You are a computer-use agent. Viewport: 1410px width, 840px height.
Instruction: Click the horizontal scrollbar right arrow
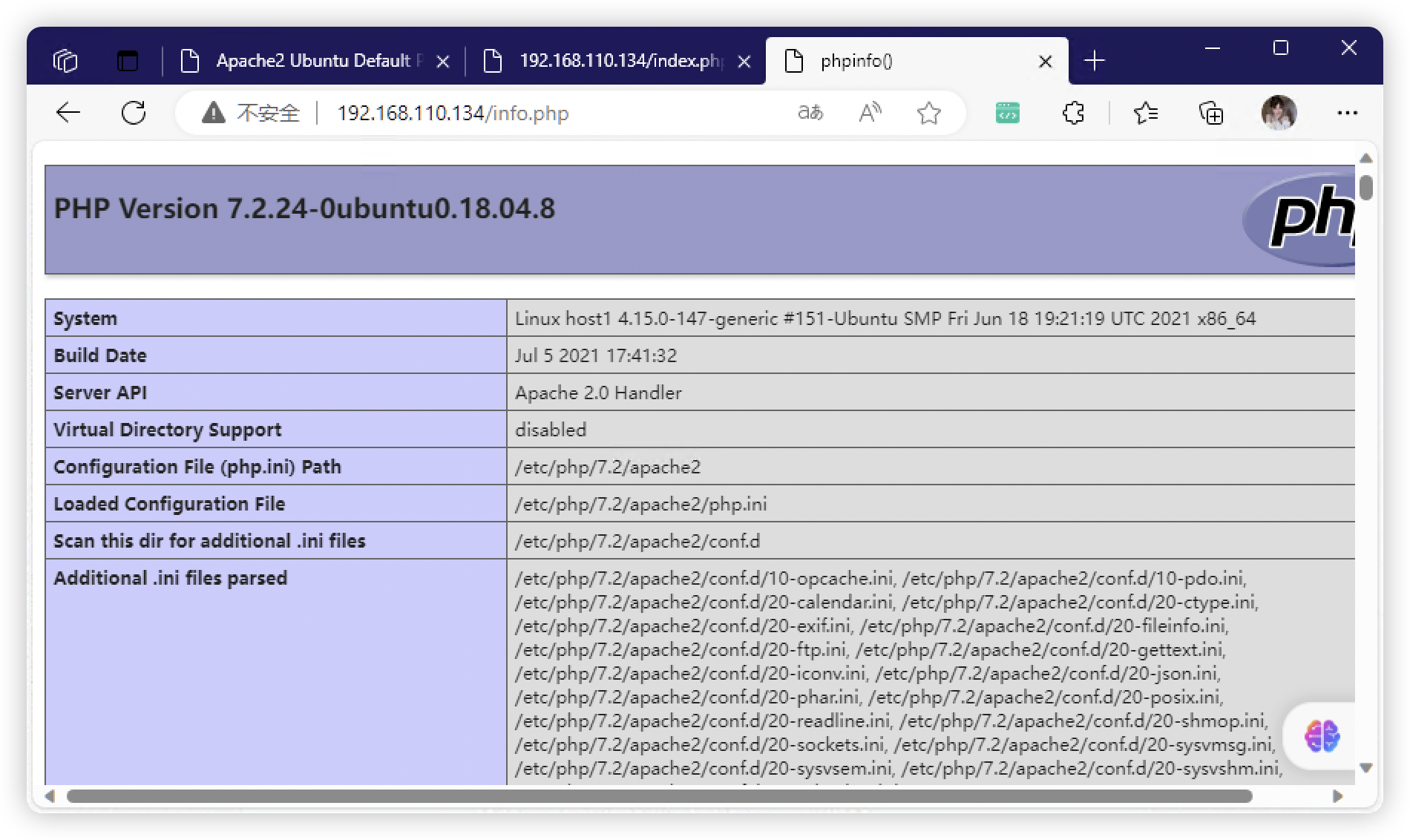click(x=1337, y=796)
